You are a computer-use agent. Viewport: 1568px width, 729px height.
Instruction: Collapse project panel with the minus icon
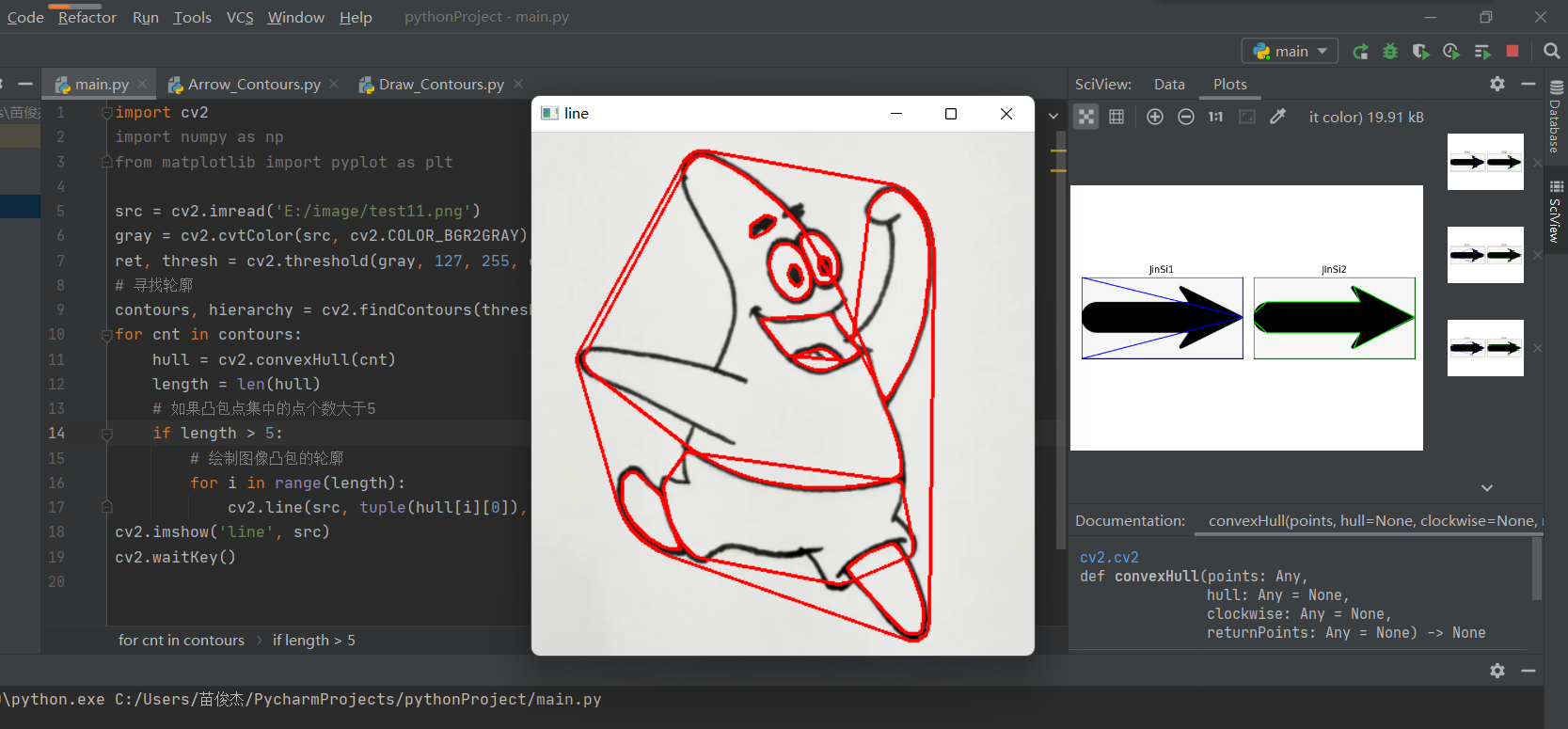[x=25, y=84]
